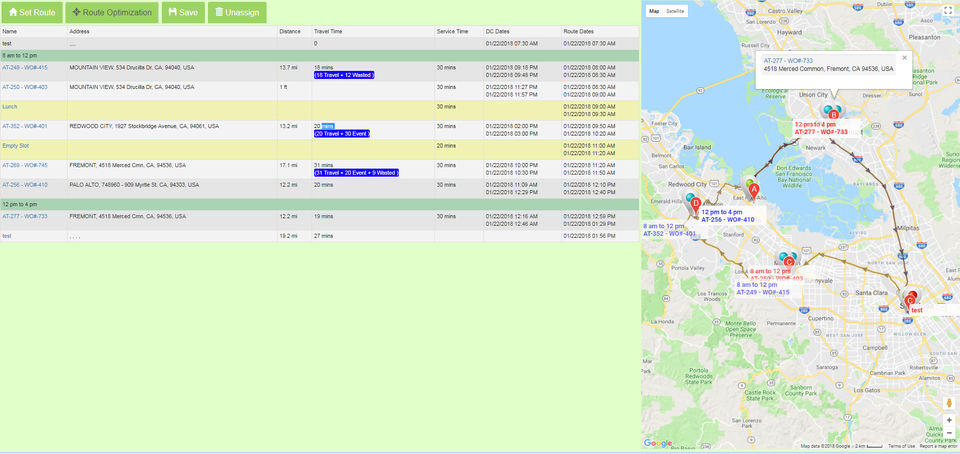Click the Route Dates column header
This screenshot has height=454, width=960.
[x=600, y=31]
